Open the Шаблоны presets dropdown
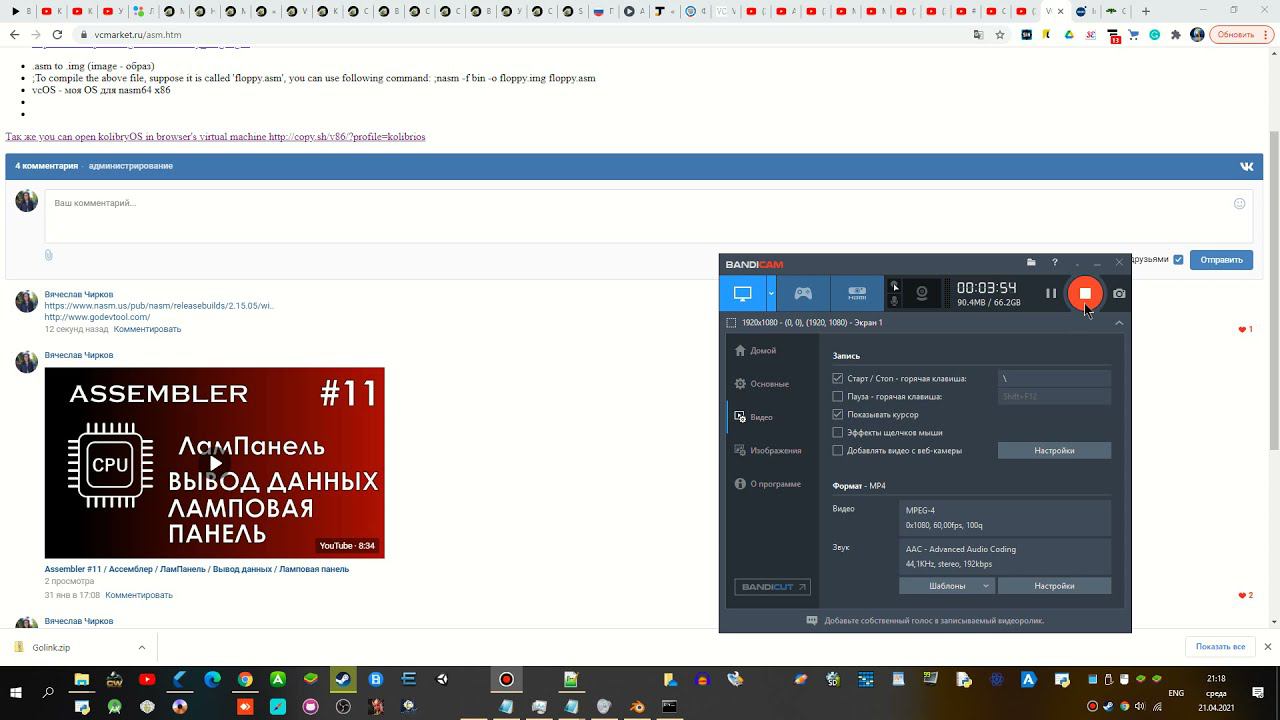 (947, 586)
